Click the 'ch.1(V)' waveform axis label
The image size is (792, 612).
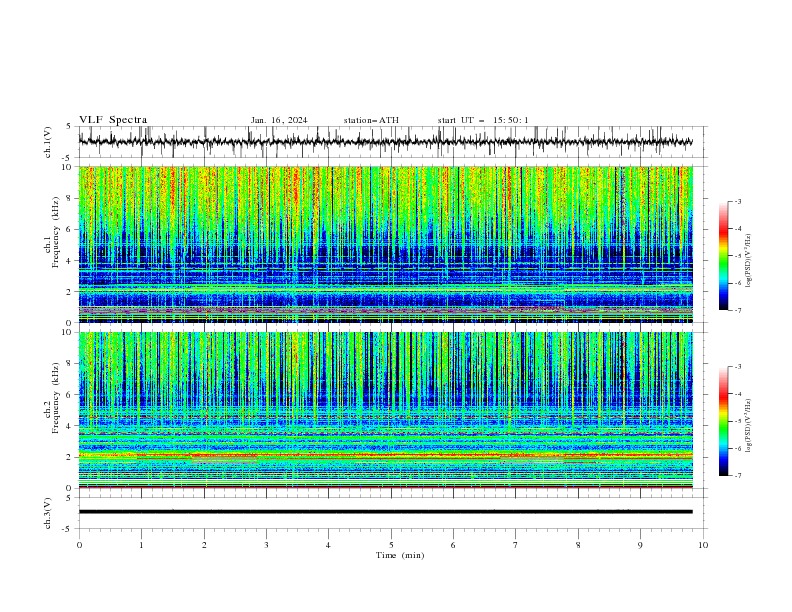[48, 142]
